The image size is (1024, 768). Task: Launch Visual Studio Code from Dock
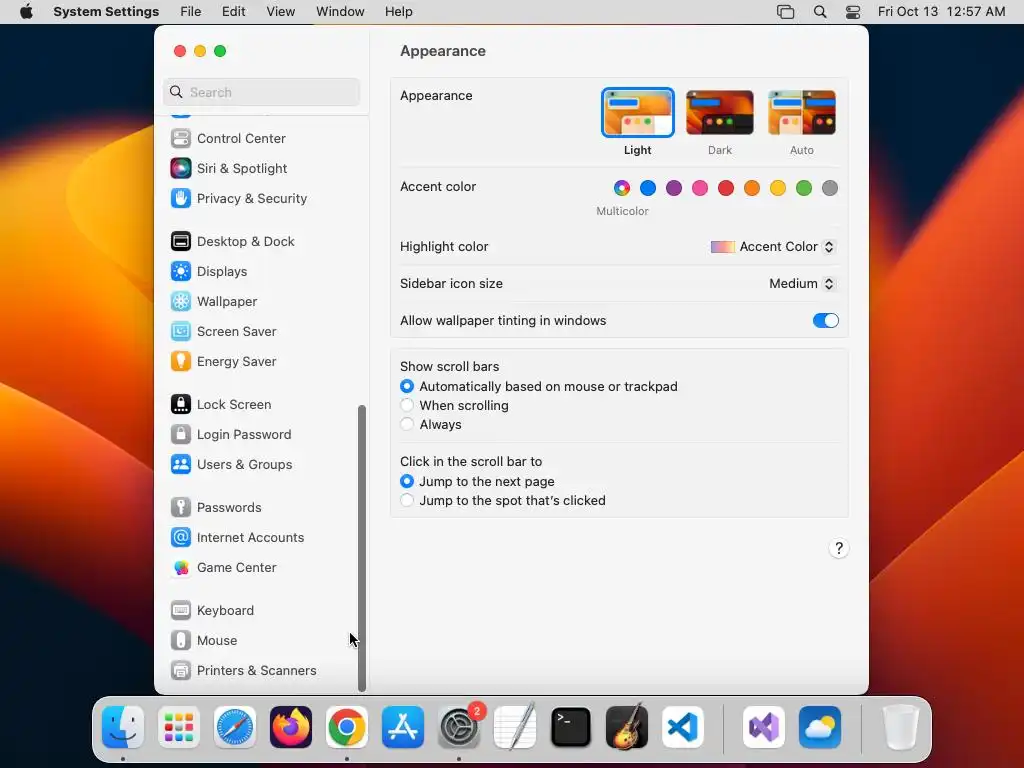pos(683,728)
